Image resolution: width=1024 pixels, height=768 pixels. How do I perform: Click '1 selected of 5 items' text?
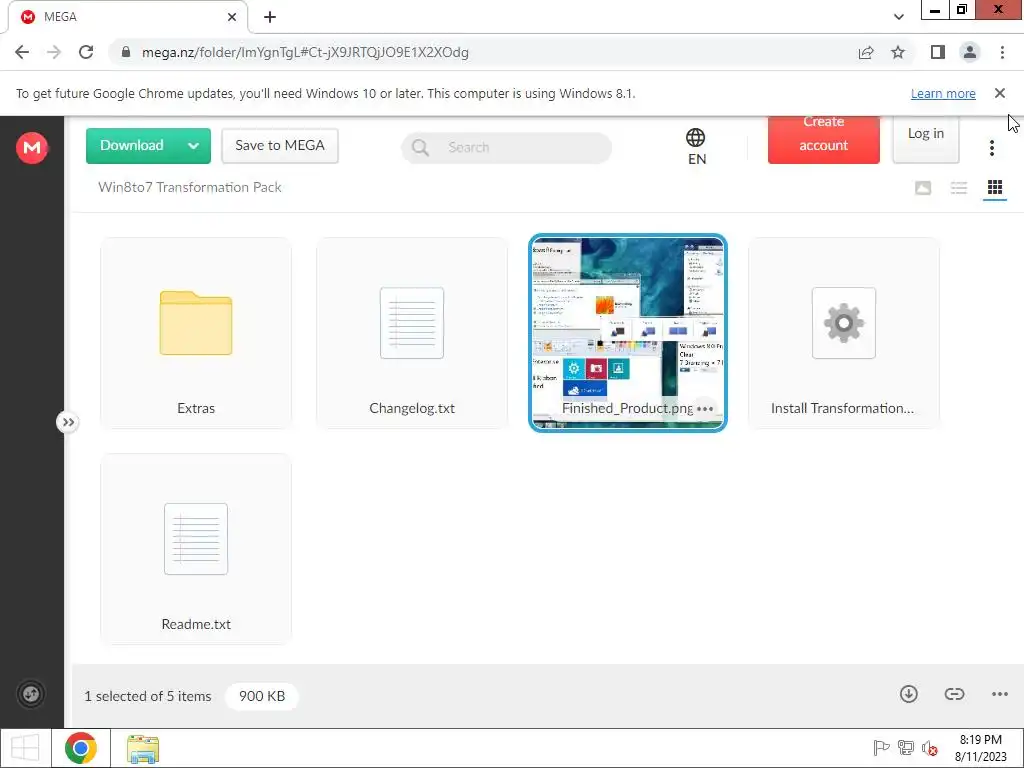pyautogui.click(x=148, y=696)
